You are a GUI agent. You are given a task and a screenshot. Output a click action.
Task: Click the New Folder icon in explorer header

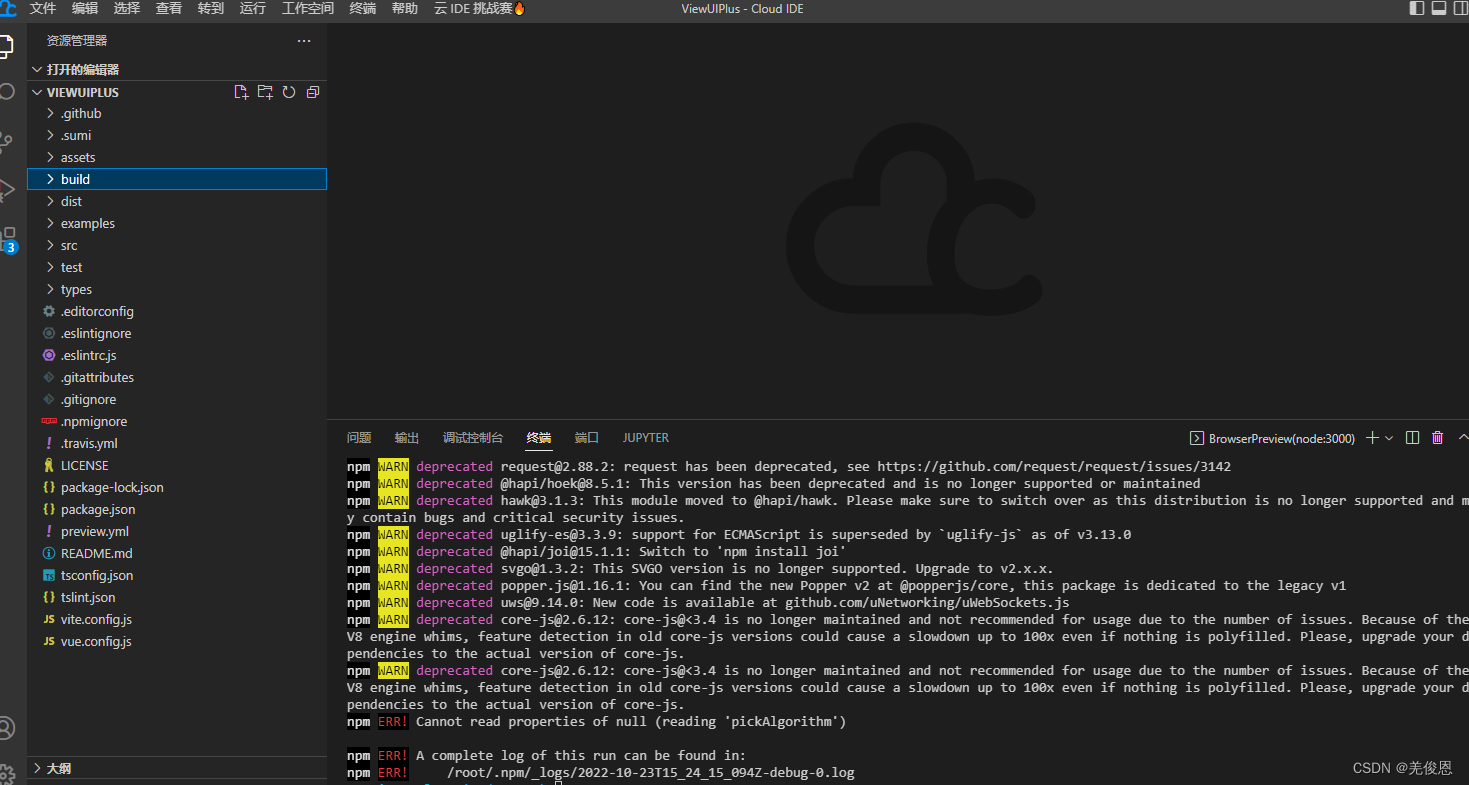click(x=265, y=92)
